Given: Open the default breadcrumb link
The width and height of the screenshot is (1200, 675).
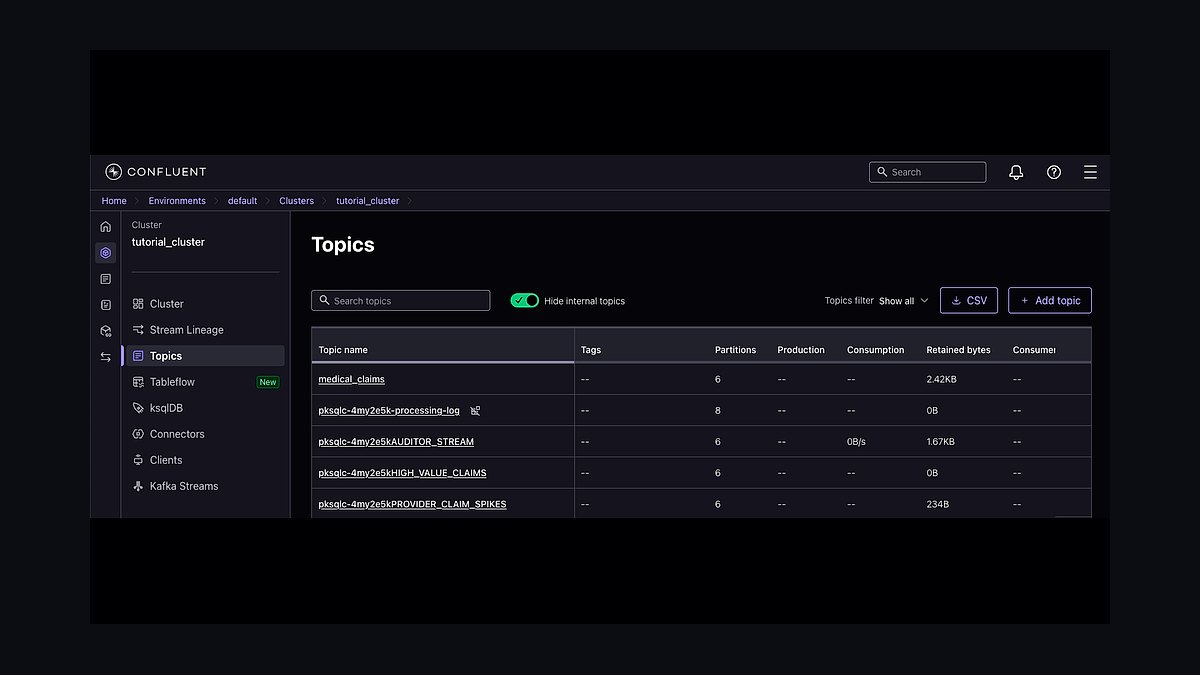Looking at the screenshot, I should point(242,201).
